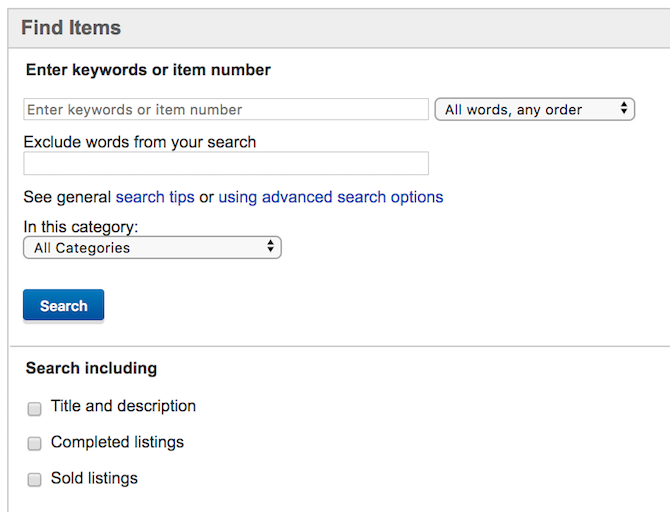Click the arrow icon on the word-order selector
Viewport: 670px width, 512px height.
click(624, 109)
